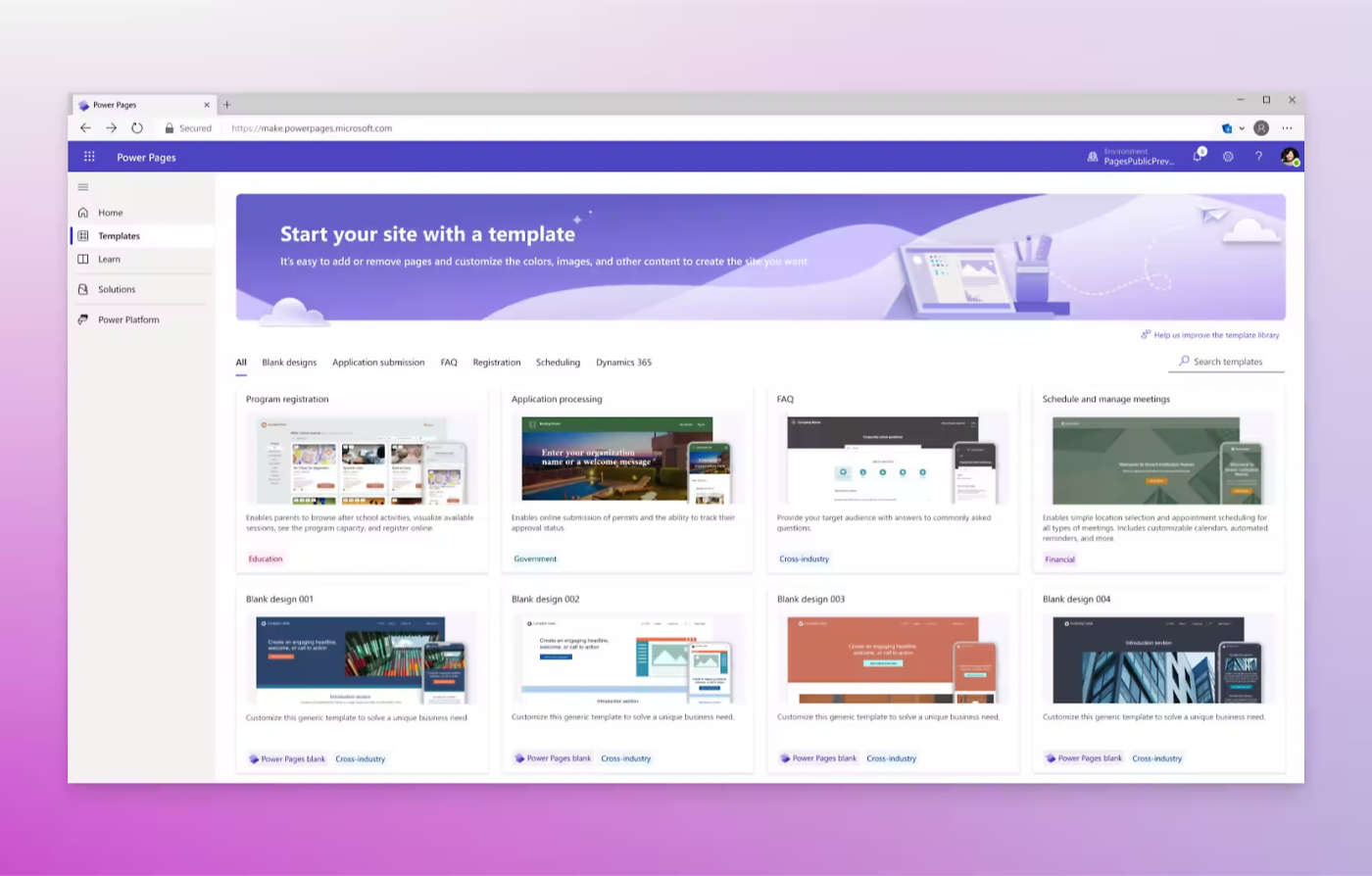Click the Search templates field
Image resolution: width=1372 pixels, height=876 pixels.
(x=1227, y=362)
